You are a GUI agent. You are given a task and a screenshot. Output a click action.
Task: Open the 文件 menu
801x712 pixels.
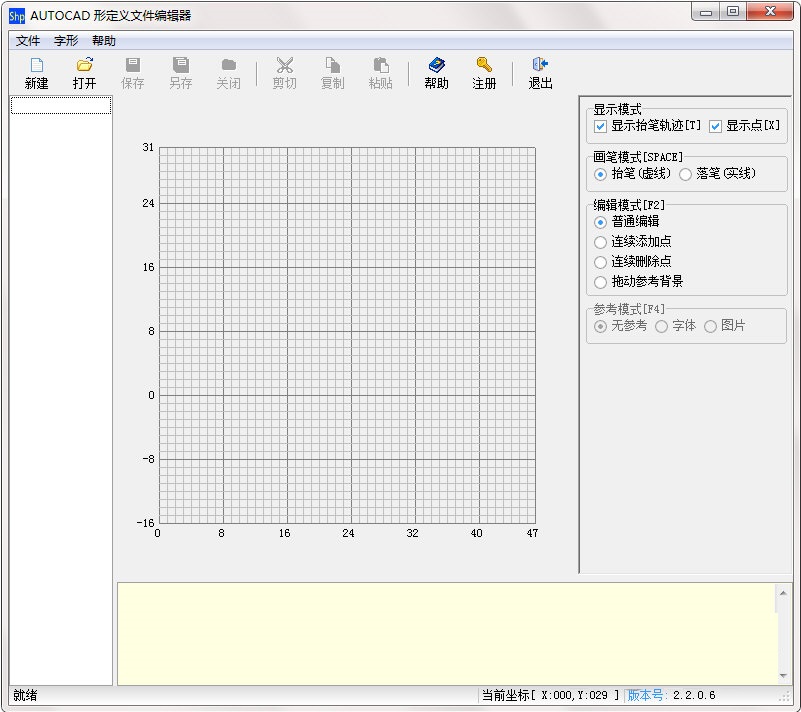(28, 41)
